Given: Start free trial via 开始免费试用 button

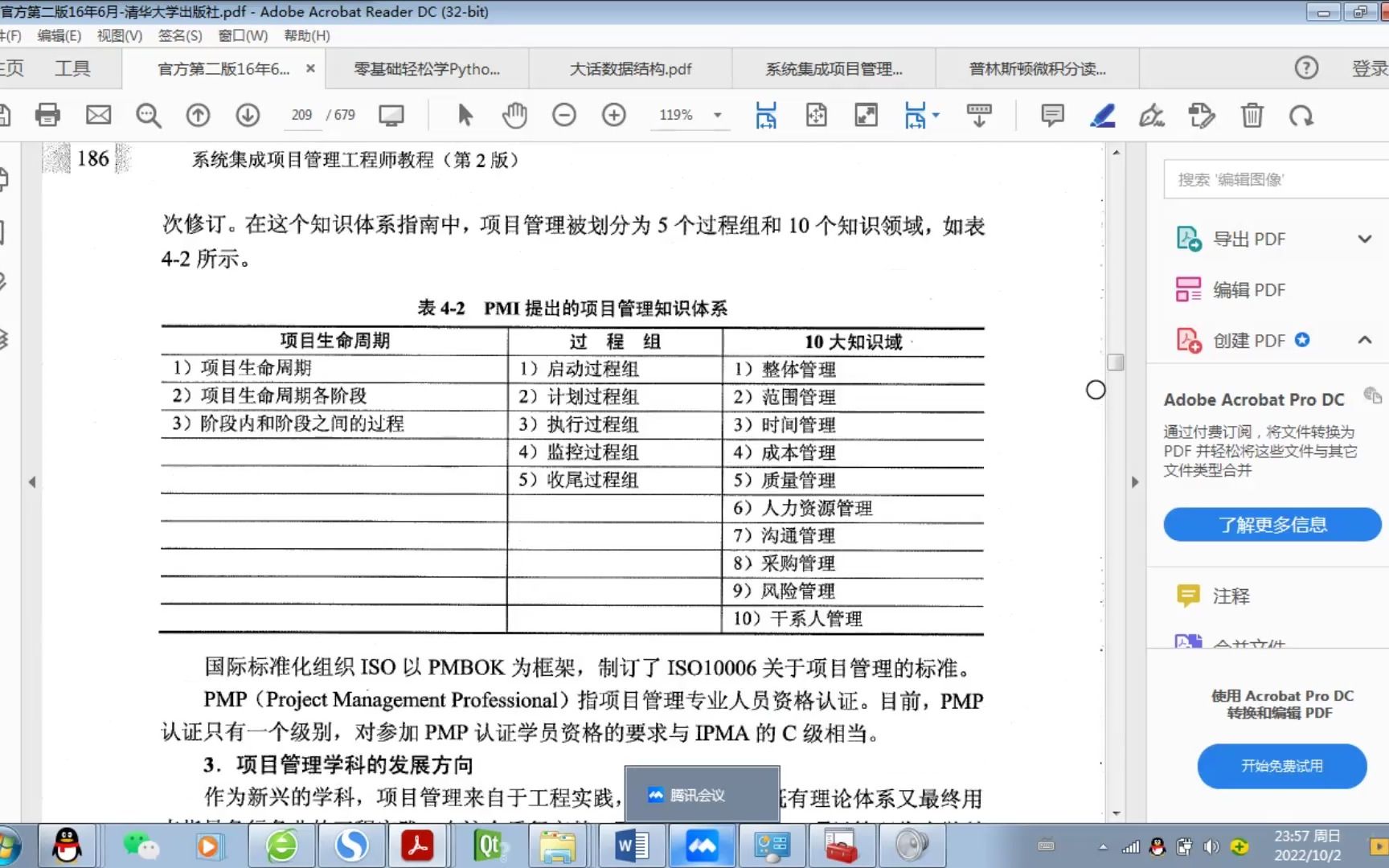Looking at the screenshot, I should point(1281,766).
